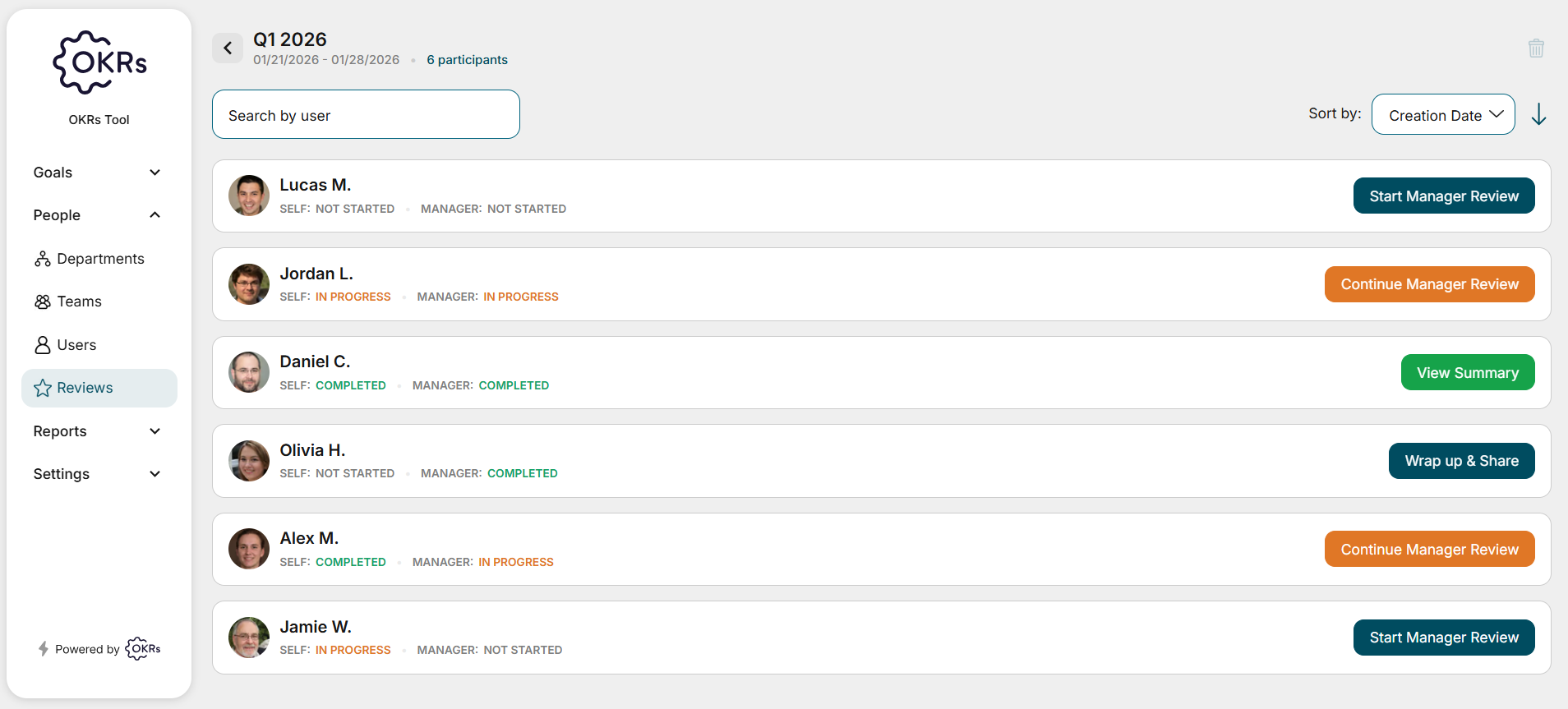The height and width of the screenshot is (709, 1568).
Task: Click Jordan L.'s SELF: IN PROGRESS status
Action: pos(335,297)
